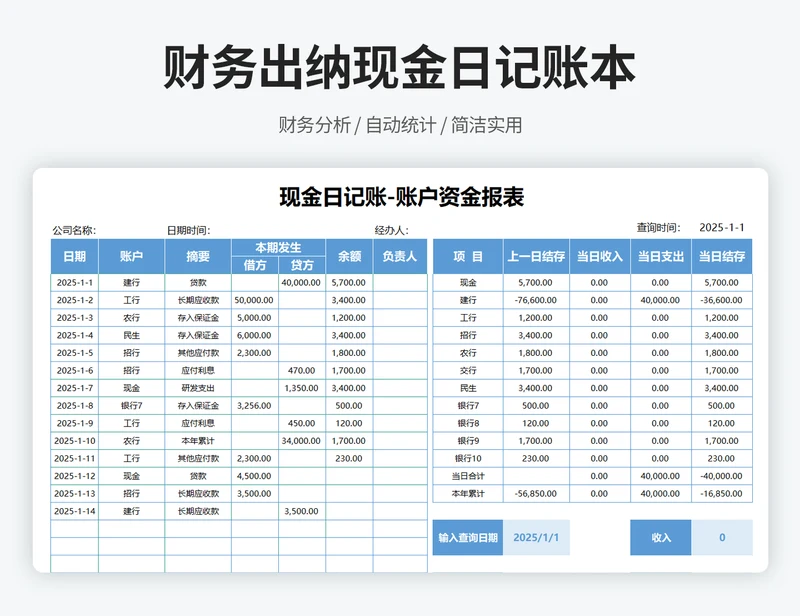The image size is (800, 616).
Task: Click the 当日收入 column header
Action: click(x=600, y=256)
